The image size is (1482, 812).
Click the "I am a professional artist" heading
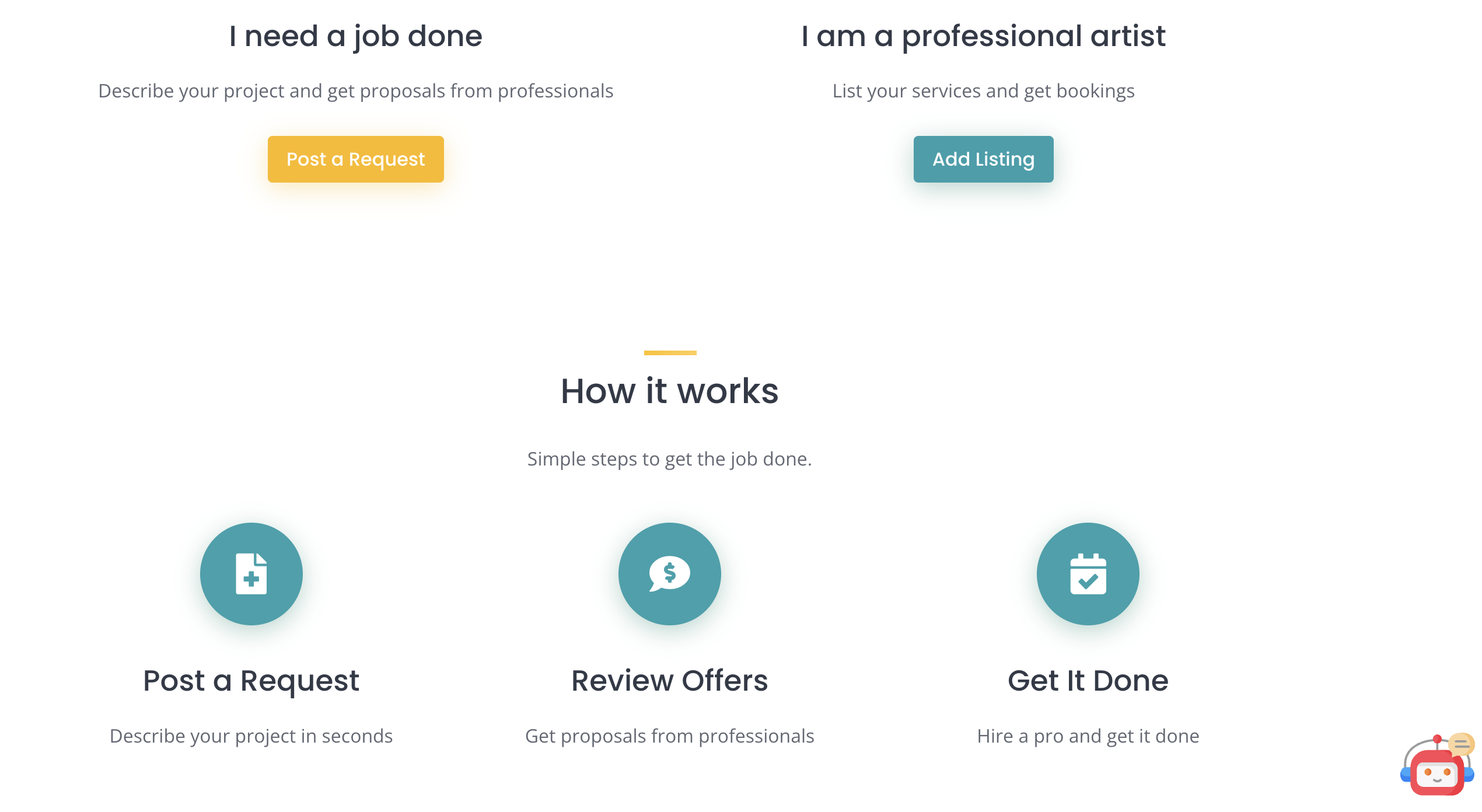tap(983, 37)
